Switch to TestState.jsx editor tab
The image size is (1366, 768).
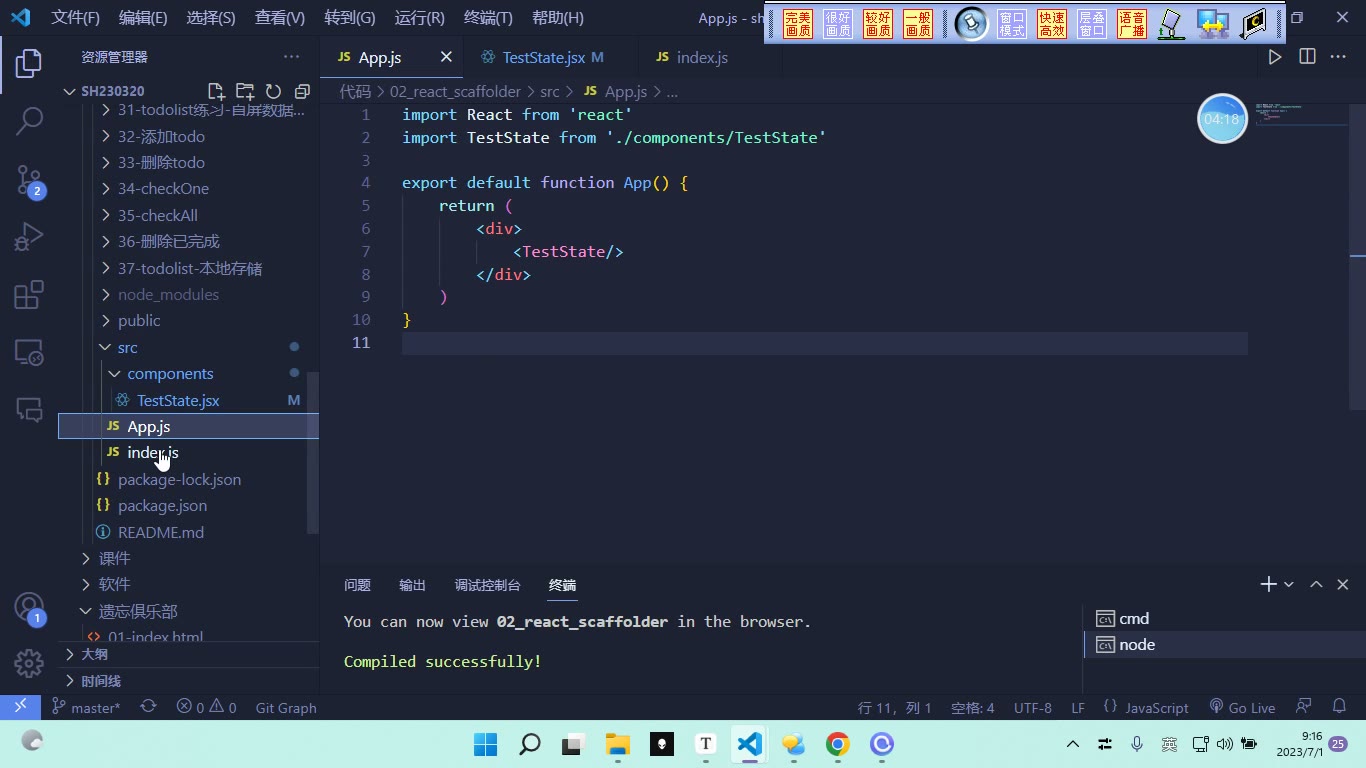pos(543,57)
